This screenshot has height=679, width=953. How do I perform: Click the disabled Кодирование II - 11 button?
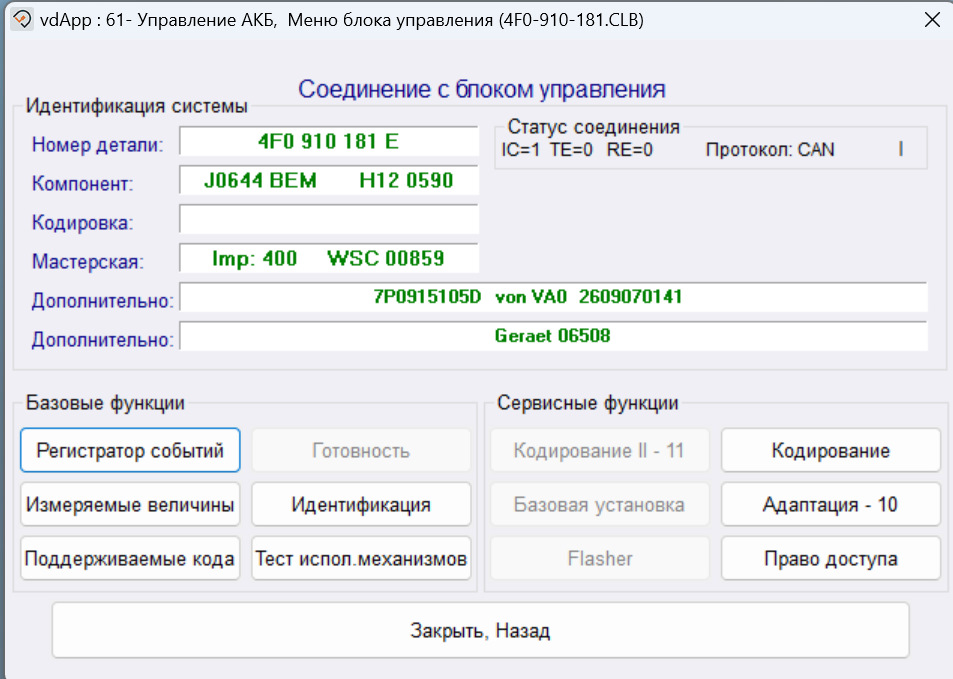click(x=599, y=450)
